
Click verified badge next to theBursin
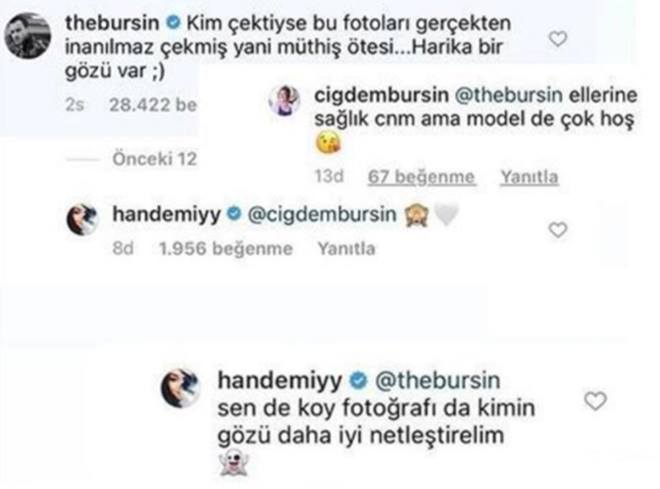173,23
